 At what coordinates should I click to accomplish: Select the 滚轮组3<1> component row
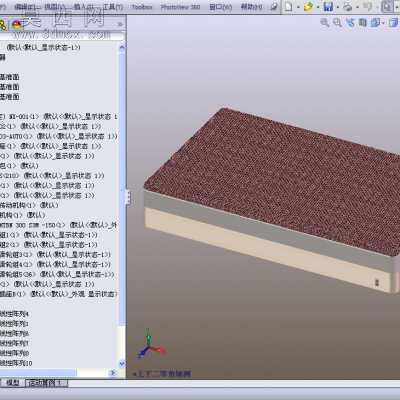(x=55, y=255)
